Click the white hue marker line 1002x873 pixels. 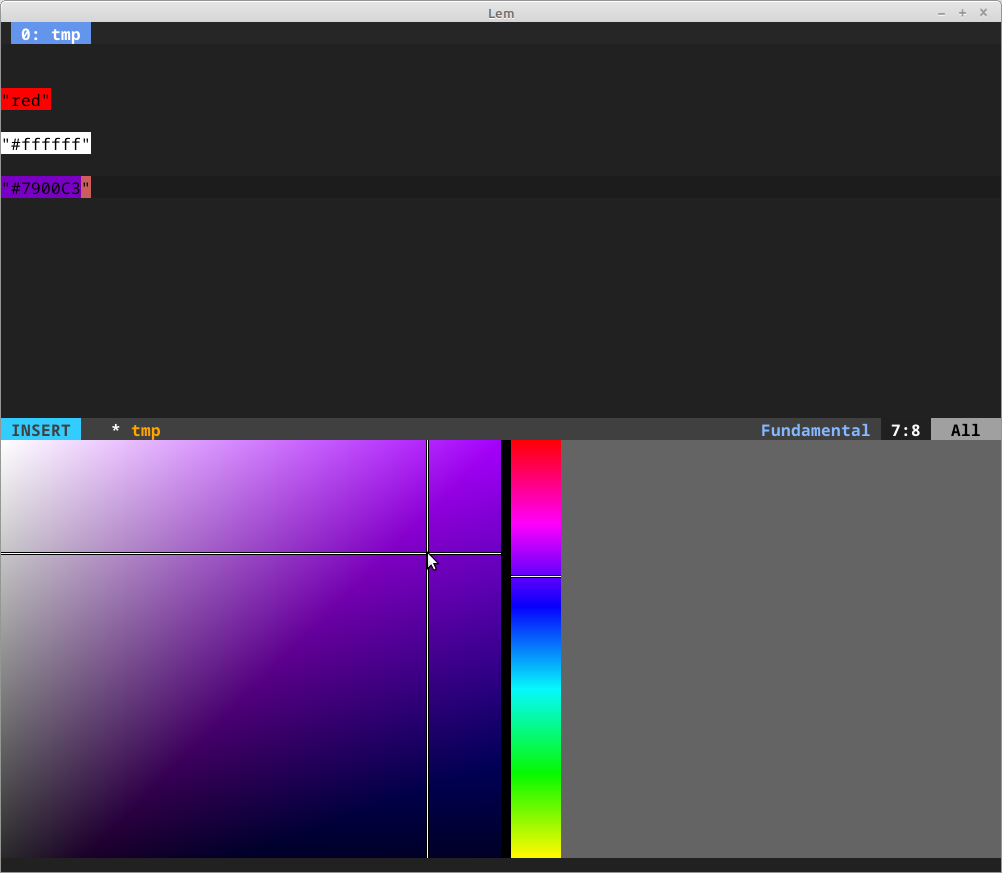(536, 576)
